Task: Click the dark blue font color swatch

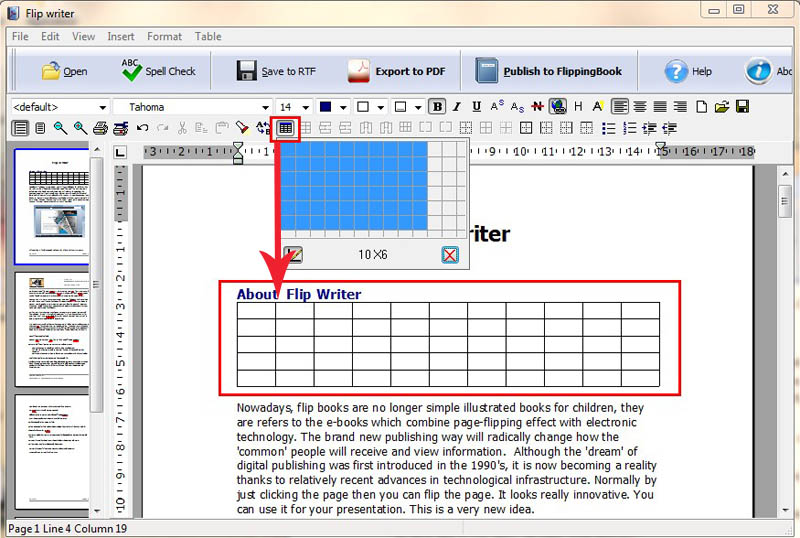Action: (325, 107)
